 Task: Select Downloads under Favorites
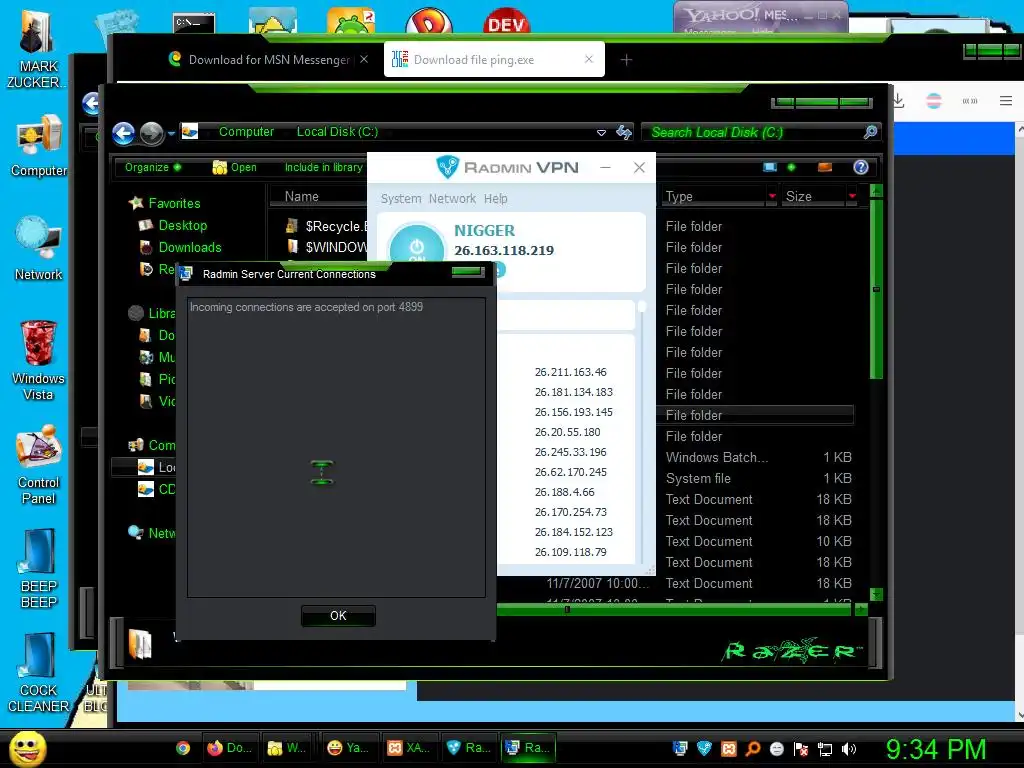[x=180, y=248]
